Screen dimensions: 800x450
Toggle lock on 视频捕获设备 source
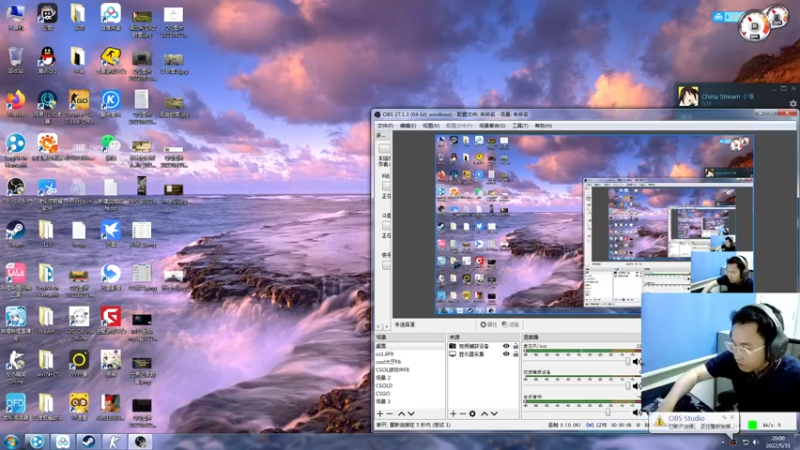click(x=515, y=346)
